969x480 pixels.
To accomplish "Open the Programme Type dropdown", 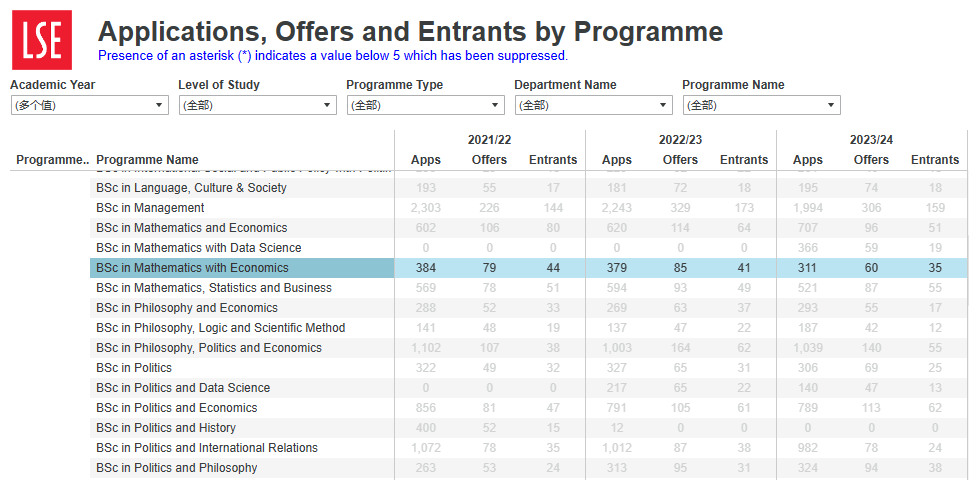I will coord(426,105).
